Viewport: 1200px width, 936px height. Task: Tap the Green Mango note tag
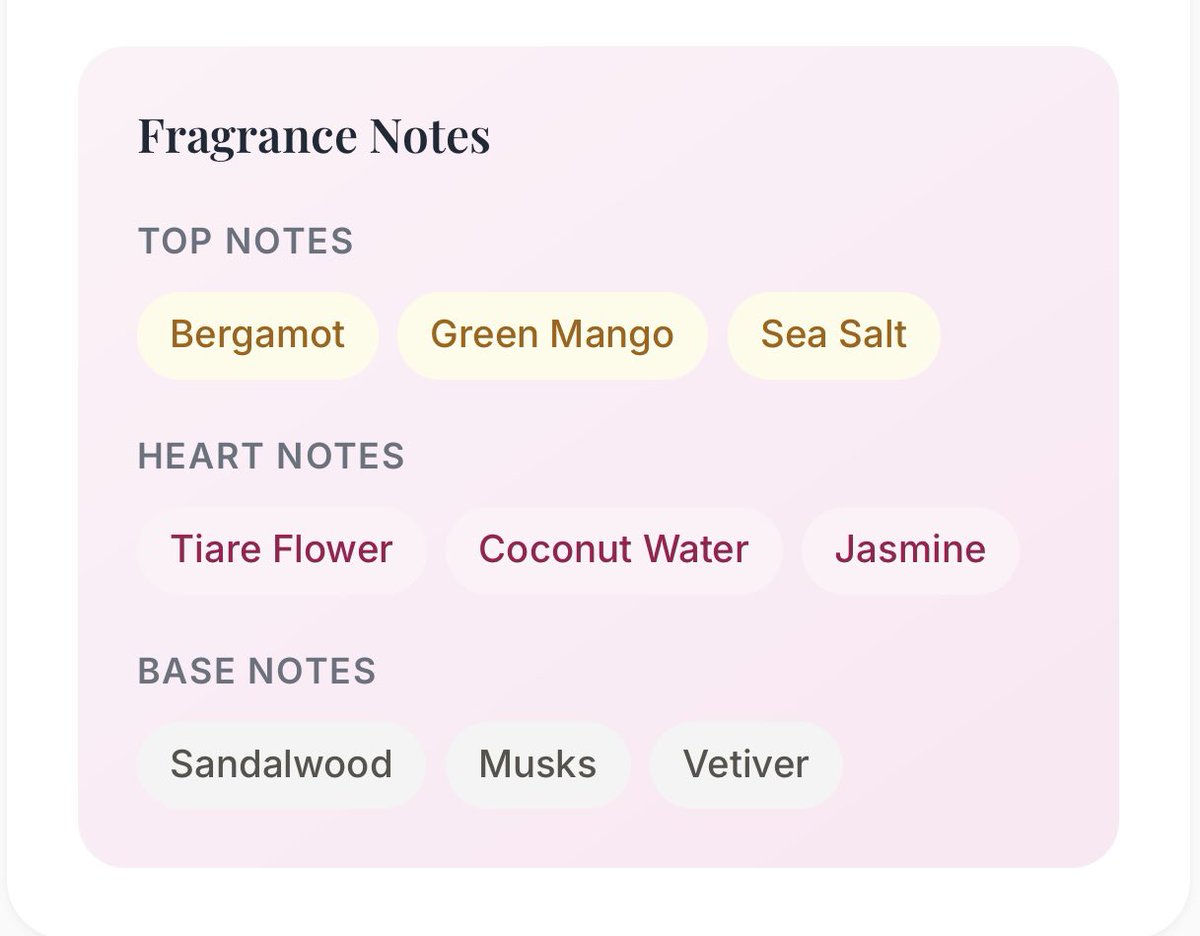click(x=552, y=335)
